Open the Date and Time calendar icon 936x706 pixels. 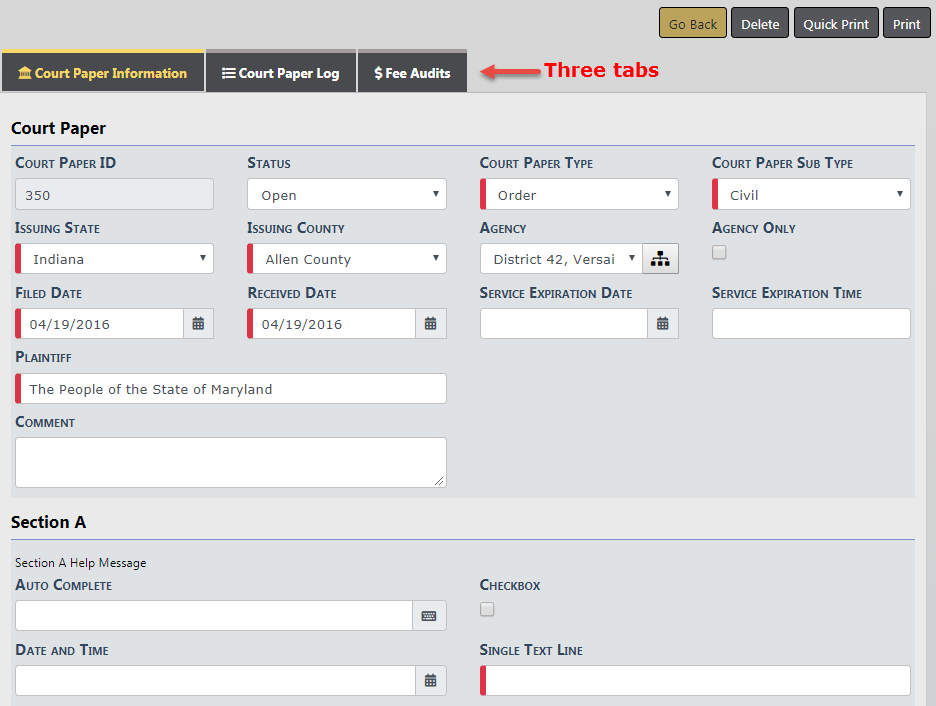430,681
